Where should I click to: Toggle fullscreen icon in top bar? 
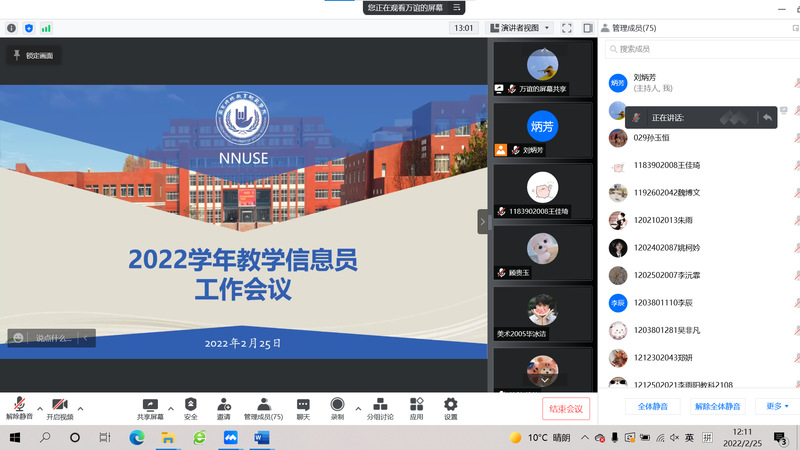567,28
